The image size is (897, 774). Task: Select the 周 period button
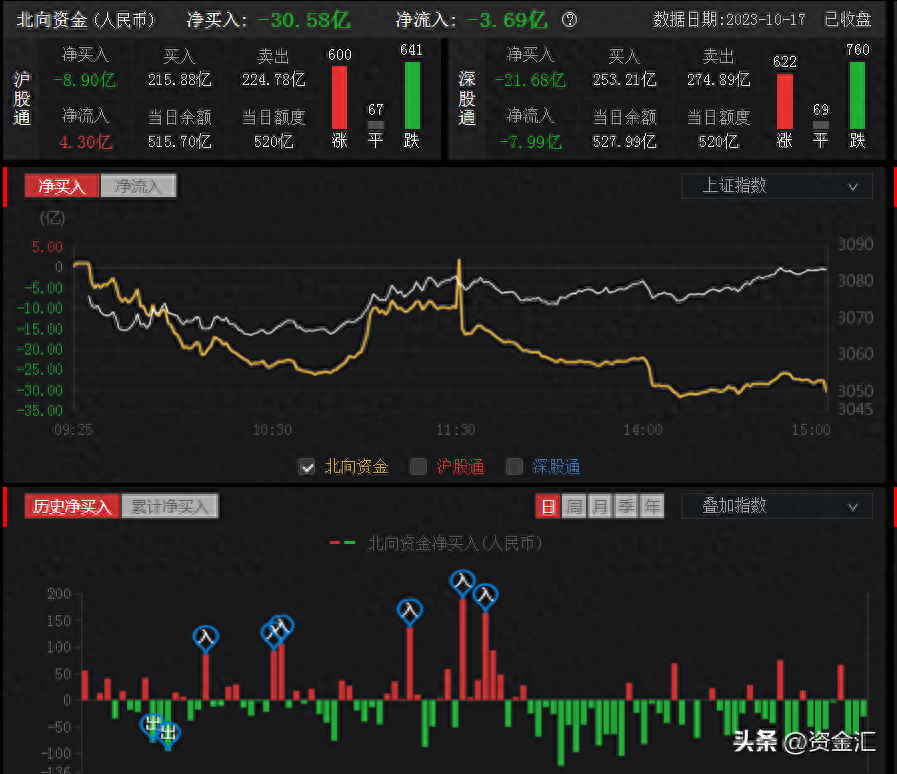574,506
